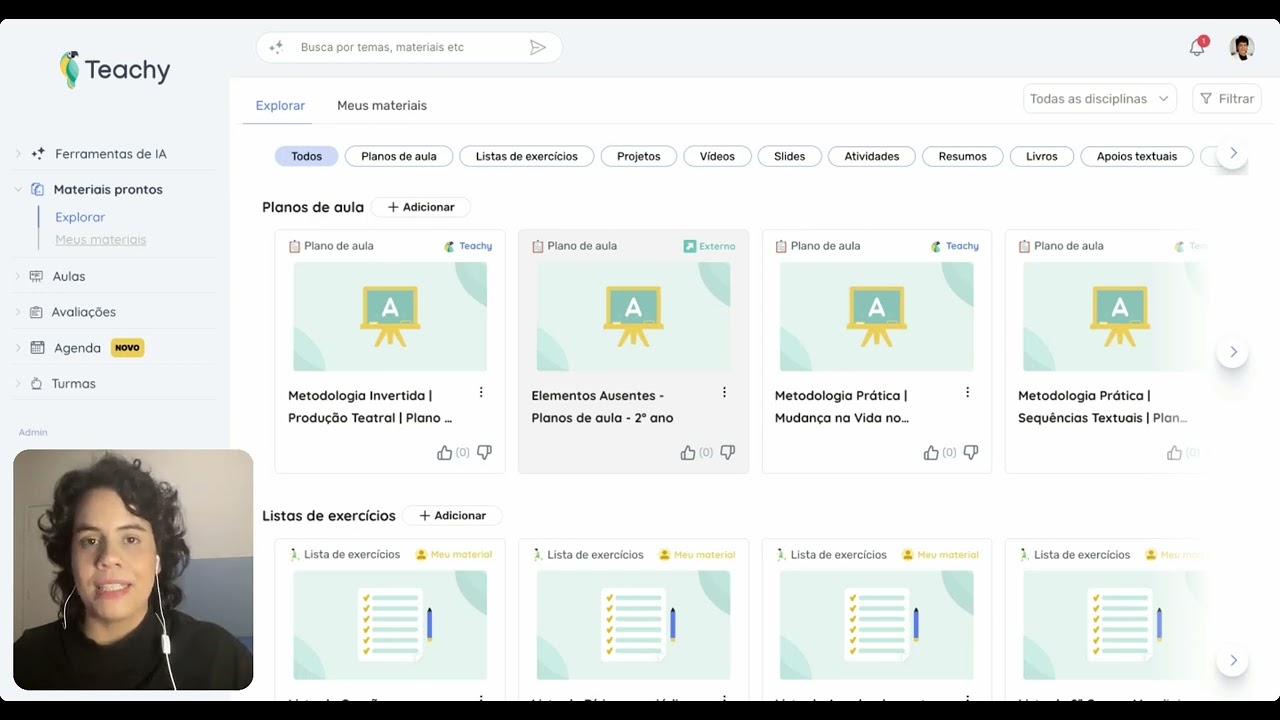Click Adicionar next to Listas de exercícios
The width and height of the screenshot is (1280, 720).
452,516
